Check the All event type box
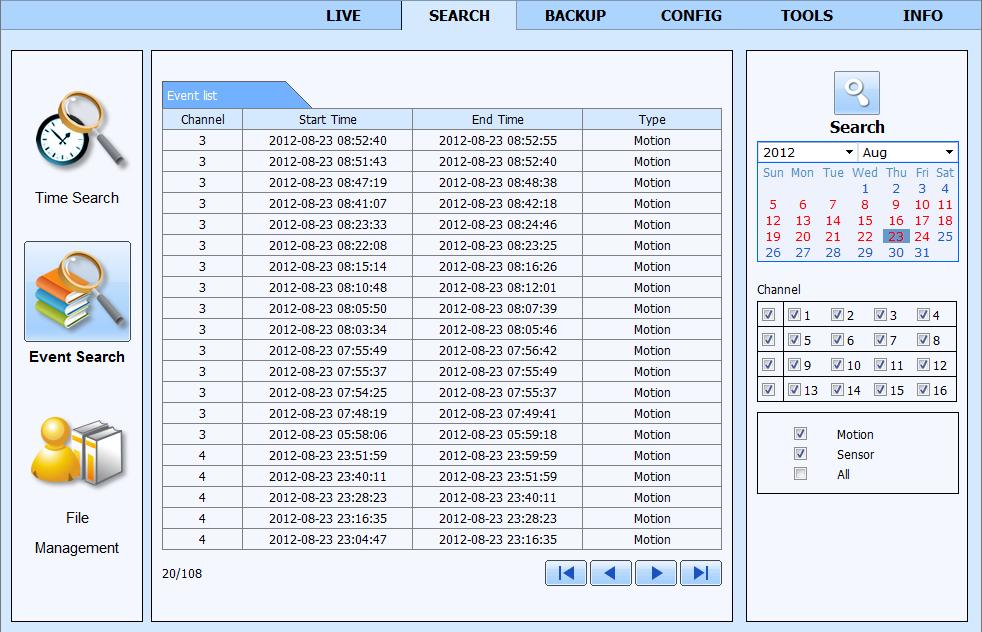982x632 pixels. (x=800, y=474)
